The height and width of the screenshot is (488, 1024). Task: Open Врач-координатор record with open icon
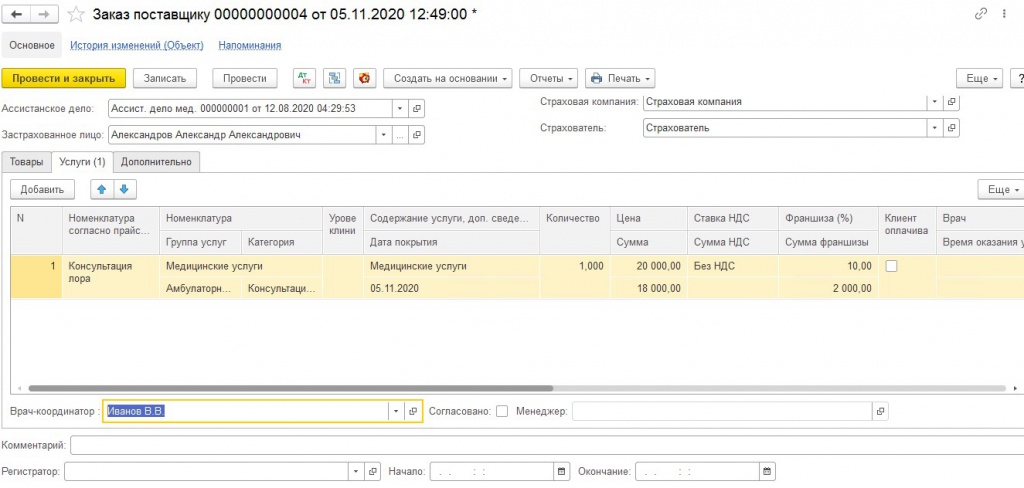click(413, 412)
